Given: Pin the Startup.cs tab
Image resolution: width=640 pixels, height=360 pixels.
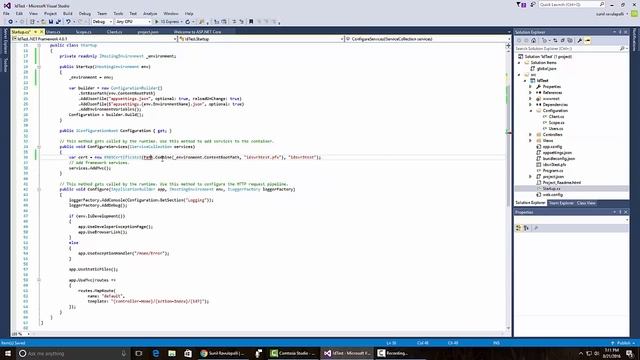Looking at the screenshot, I should [x=36, y=32].
